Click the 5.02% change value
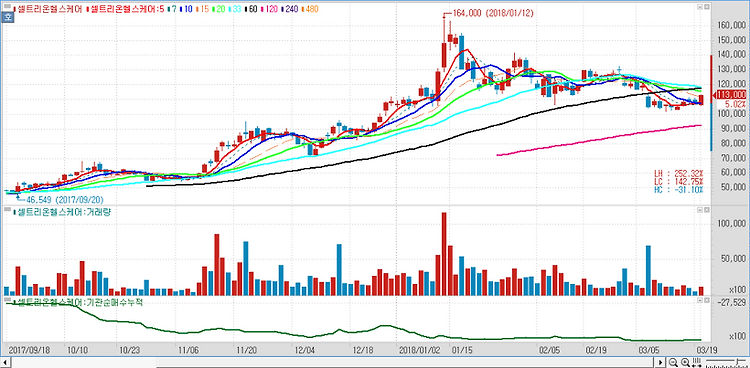This screenshot has height=368, width=750. click(x=736, y=104)
